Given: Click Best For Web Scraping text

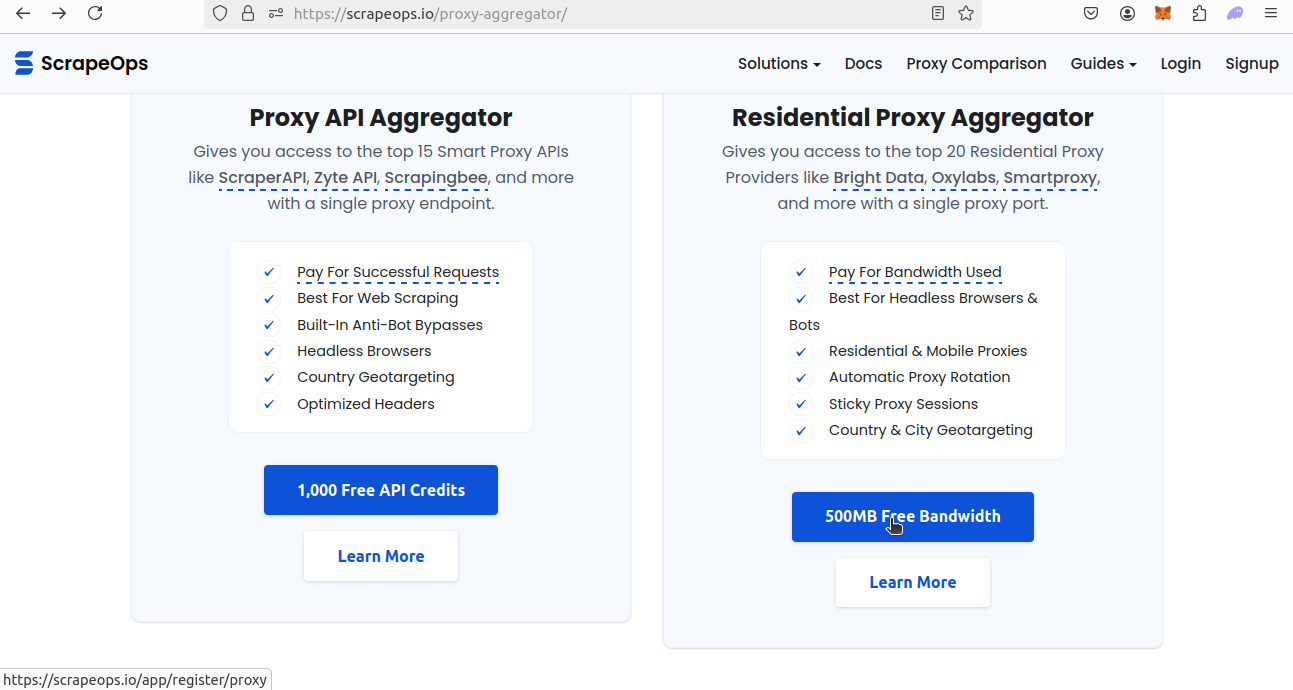Looking at the screenshot, I should coord(378,298).
